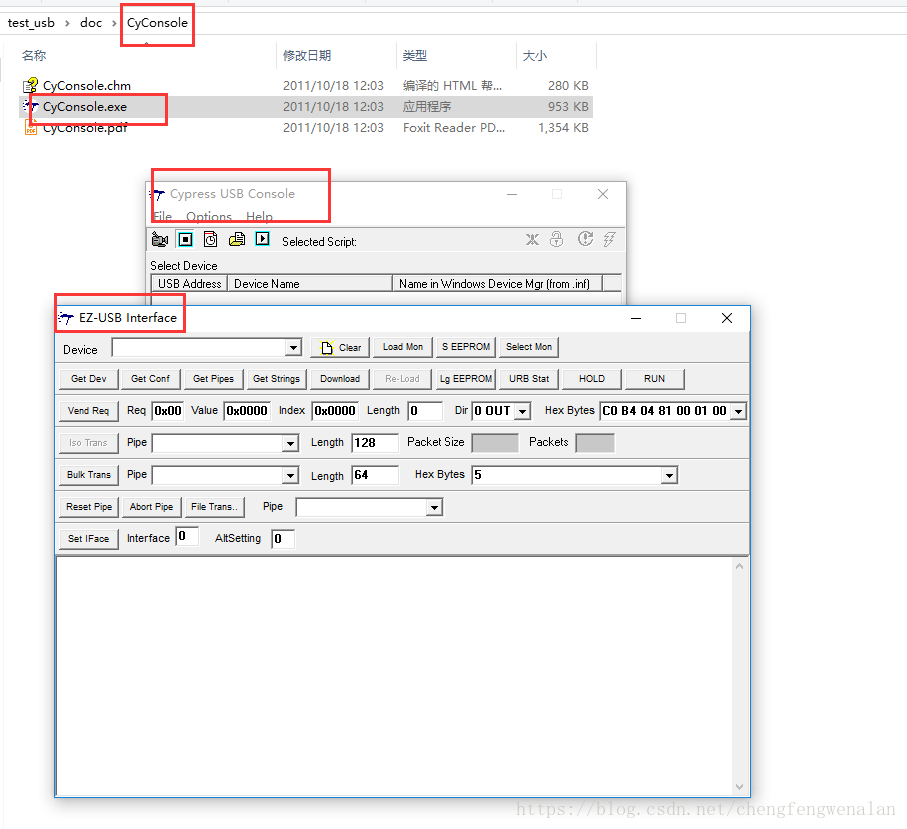The height and width of the screenshot is (829, 907).
Task: Click the doc breadcrumb in the address bar
Action: click(91, 23)
